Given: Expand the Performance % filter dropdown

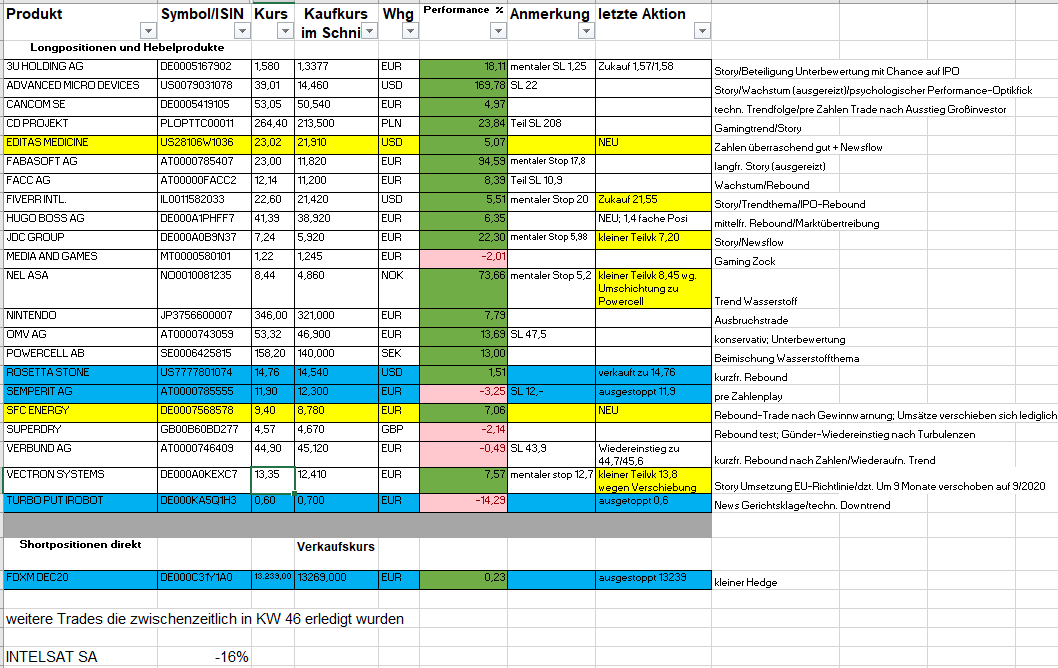Looking at the screenshot, I should tap(497, 31).
